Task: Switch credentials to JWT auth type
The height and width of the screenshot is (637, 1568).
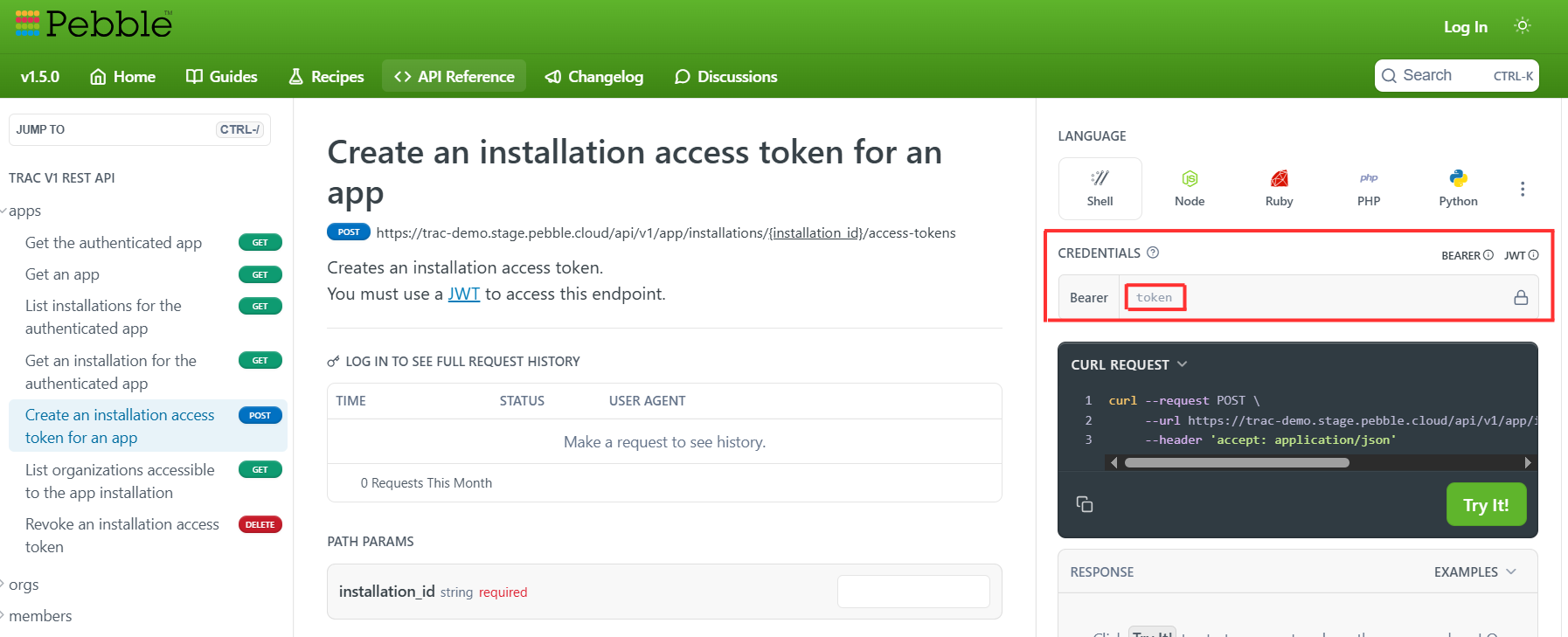Action: 1520,255
